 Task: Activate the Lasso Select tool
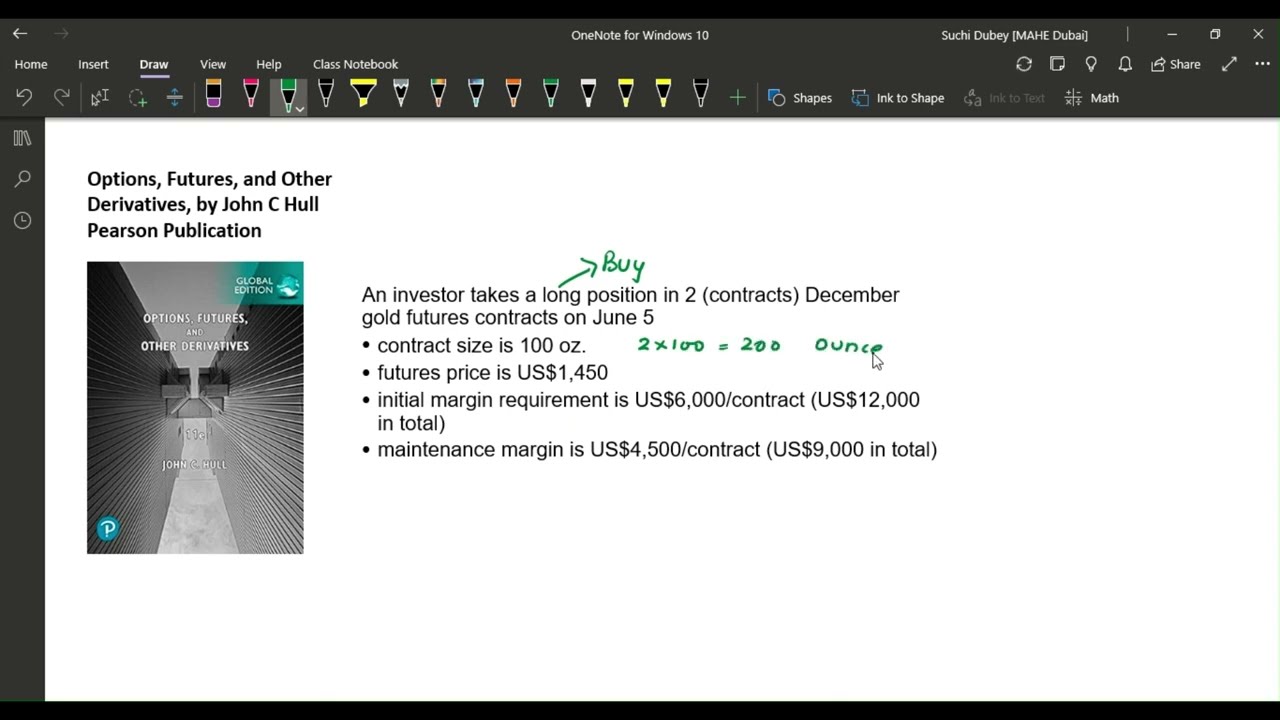[137, 98]
